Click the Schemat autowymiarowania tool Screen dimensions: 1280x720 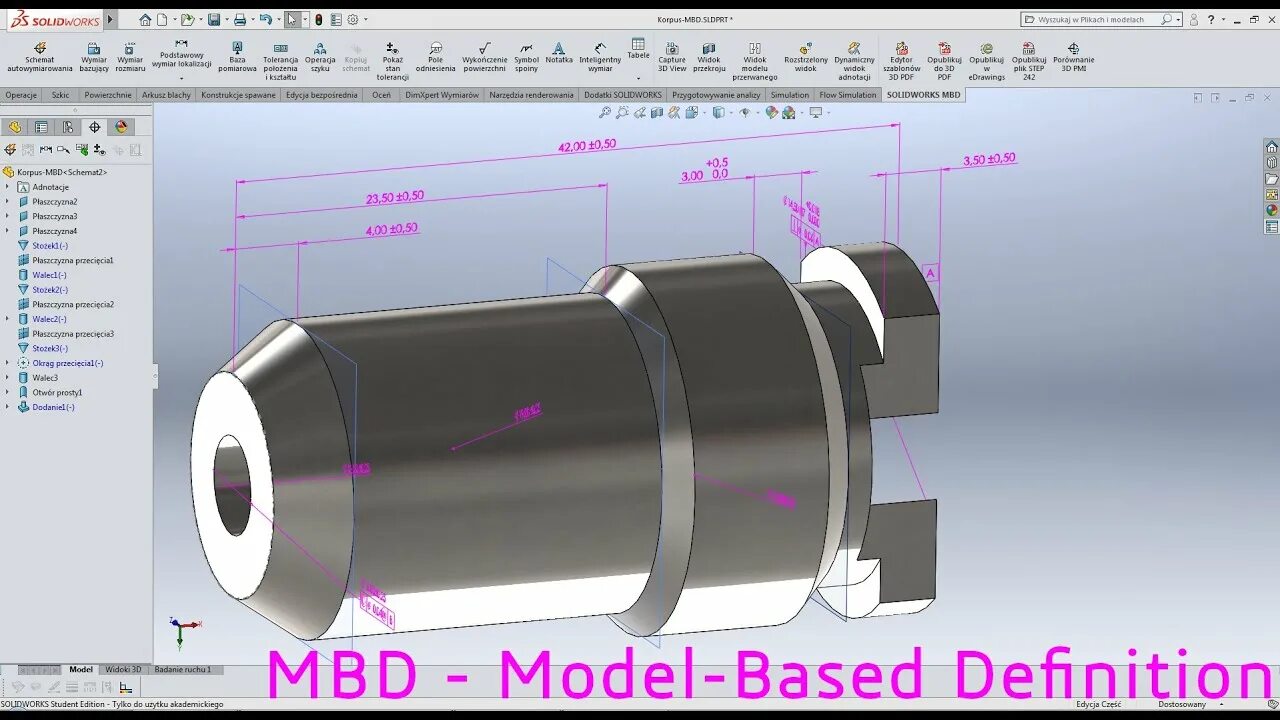[x=40, y=58]
